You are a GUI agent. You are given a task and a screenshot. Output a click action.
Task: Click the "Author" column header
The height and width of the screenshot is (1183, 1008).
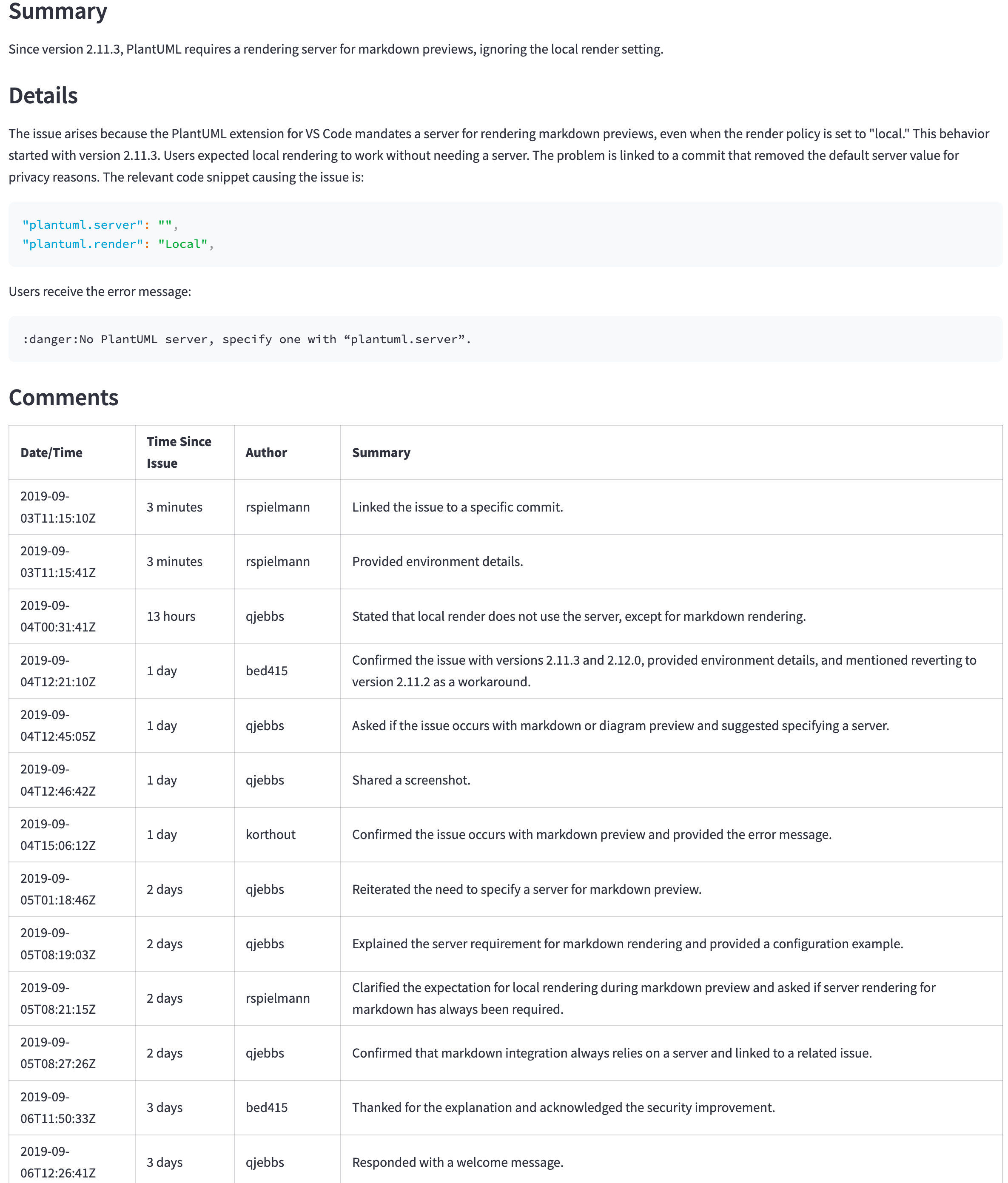[x=266, y=453]
